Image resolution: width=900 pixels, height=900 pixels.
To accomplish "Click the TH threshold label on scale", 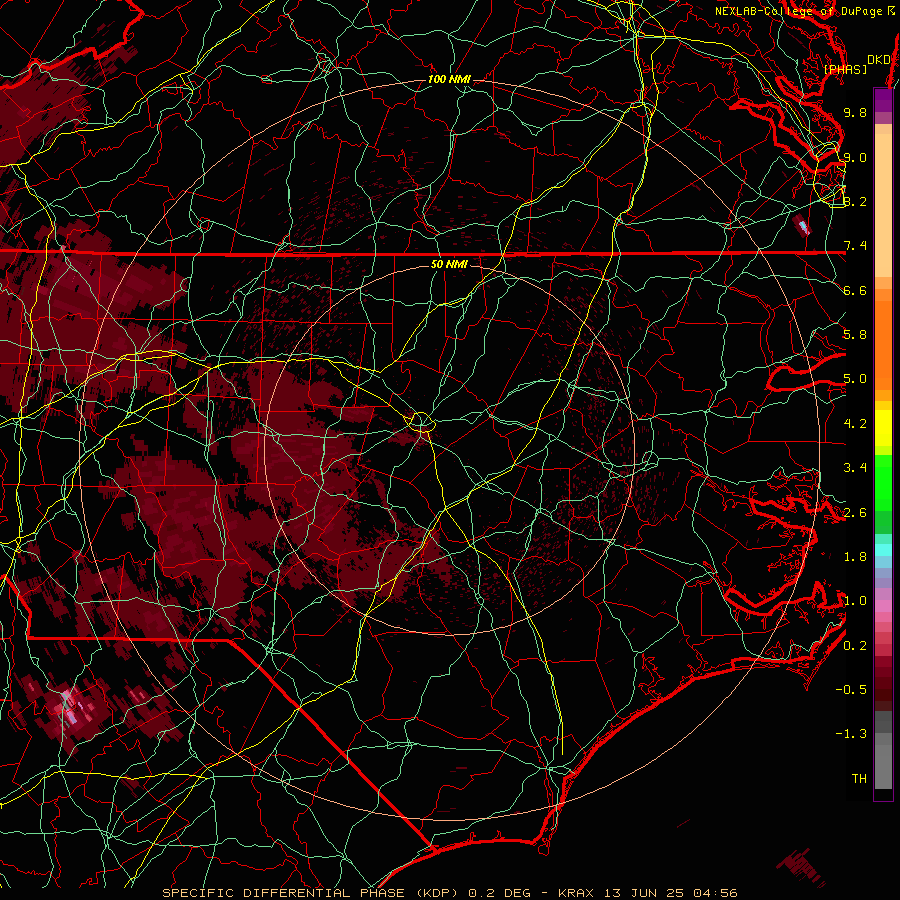I will [x=859, y=779].
